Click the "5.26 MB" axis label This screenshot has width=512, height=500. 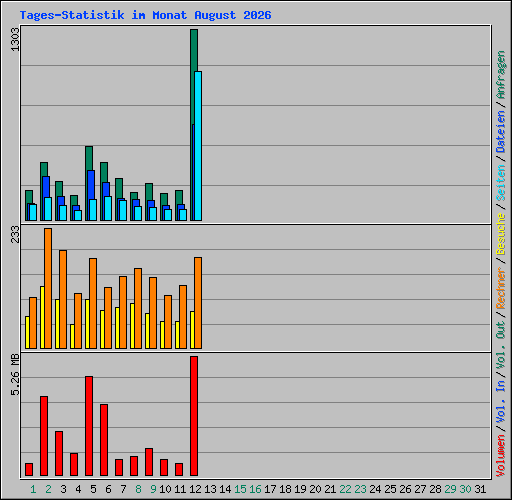click(15, 375)
